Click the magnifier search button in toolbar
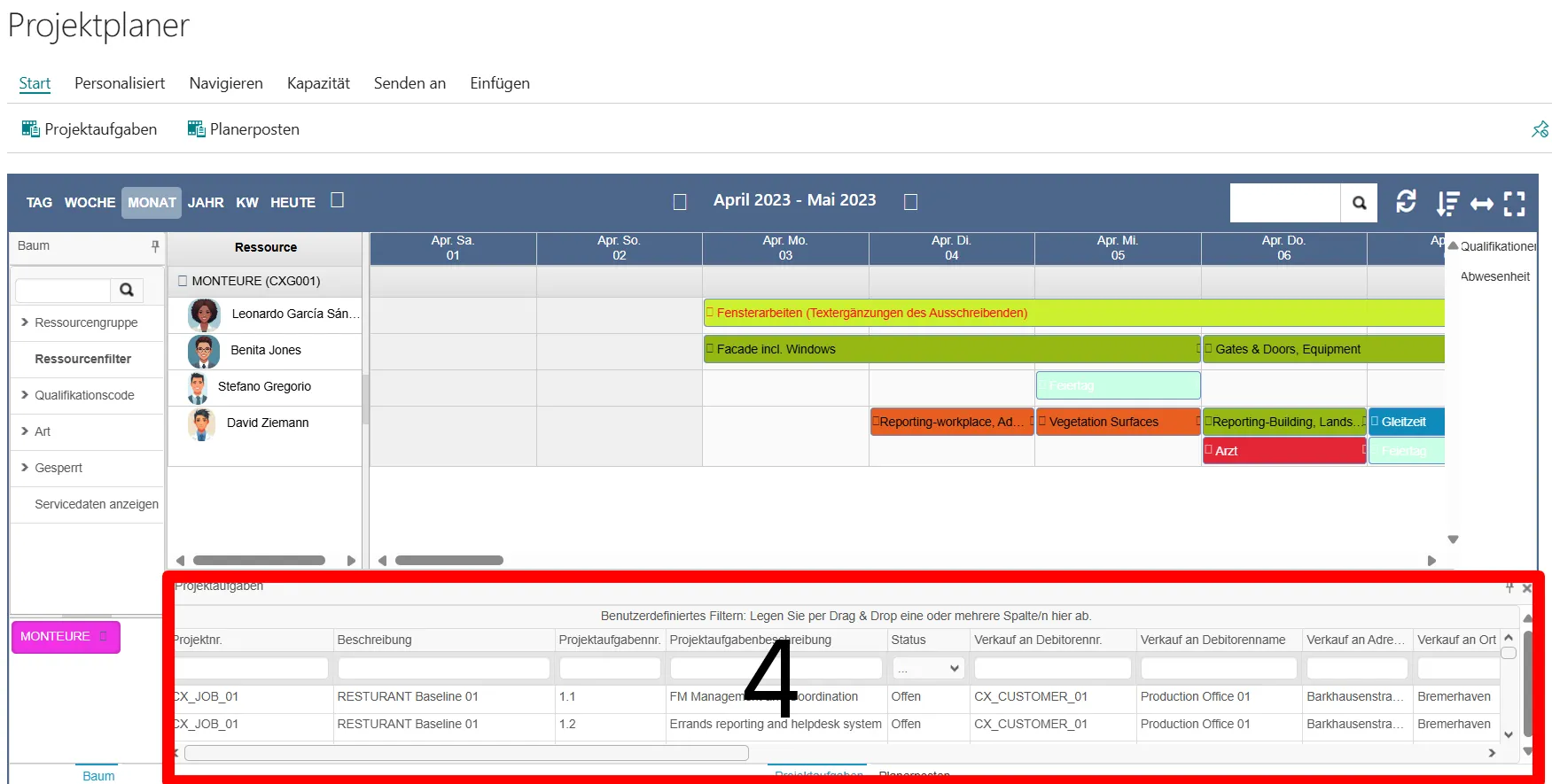This screenshot has width=1552, height=784. (1359, 204)
